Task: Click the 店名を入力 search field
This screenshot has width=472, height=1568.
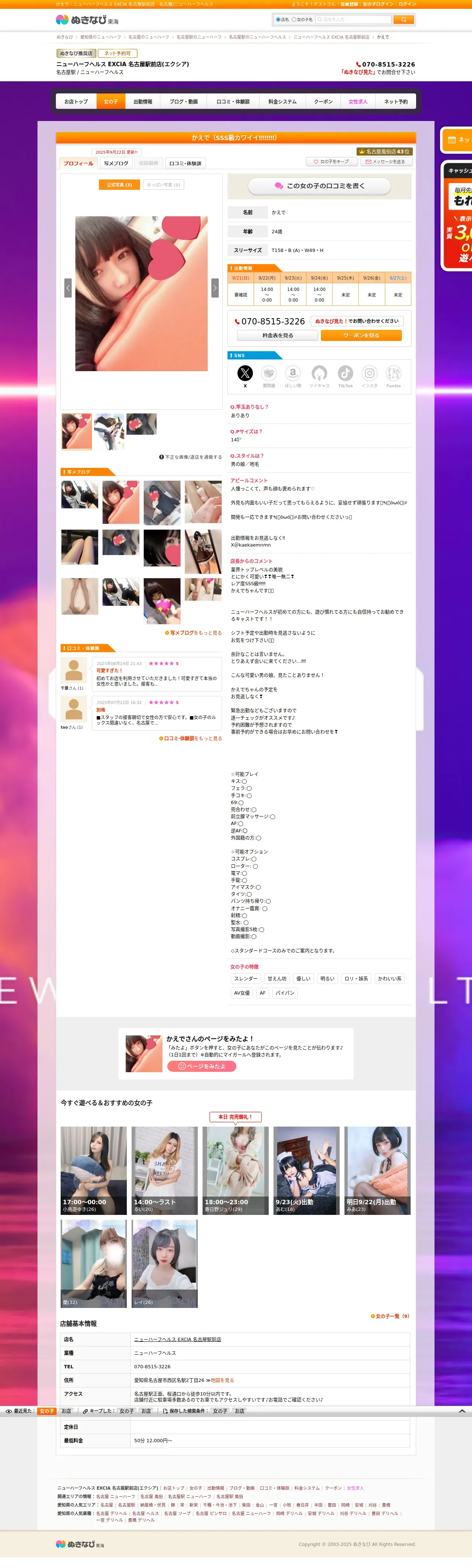Action: point(353,19)
